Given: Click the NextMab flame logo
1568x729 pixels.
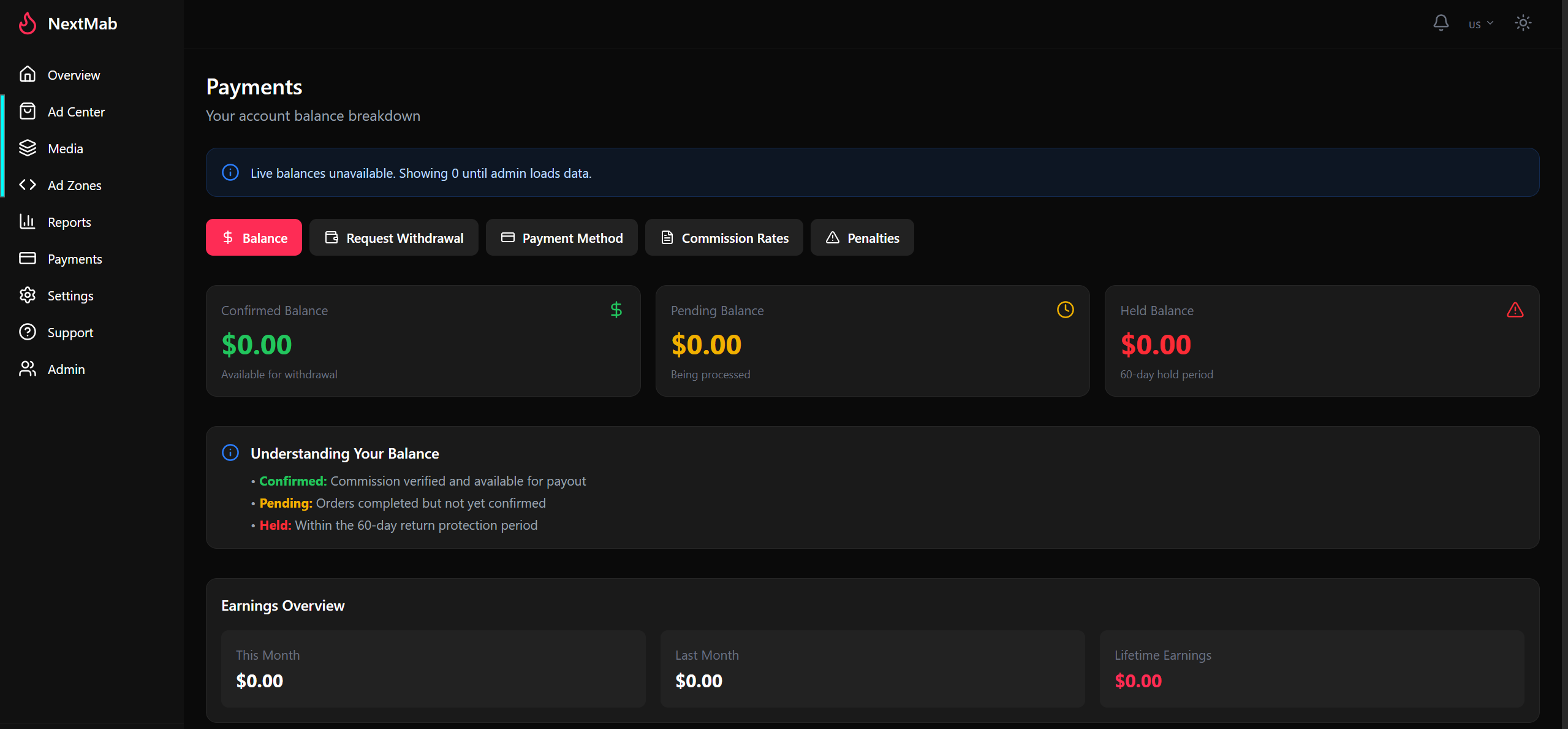Looking at the screenshot, I should point(27,23).
